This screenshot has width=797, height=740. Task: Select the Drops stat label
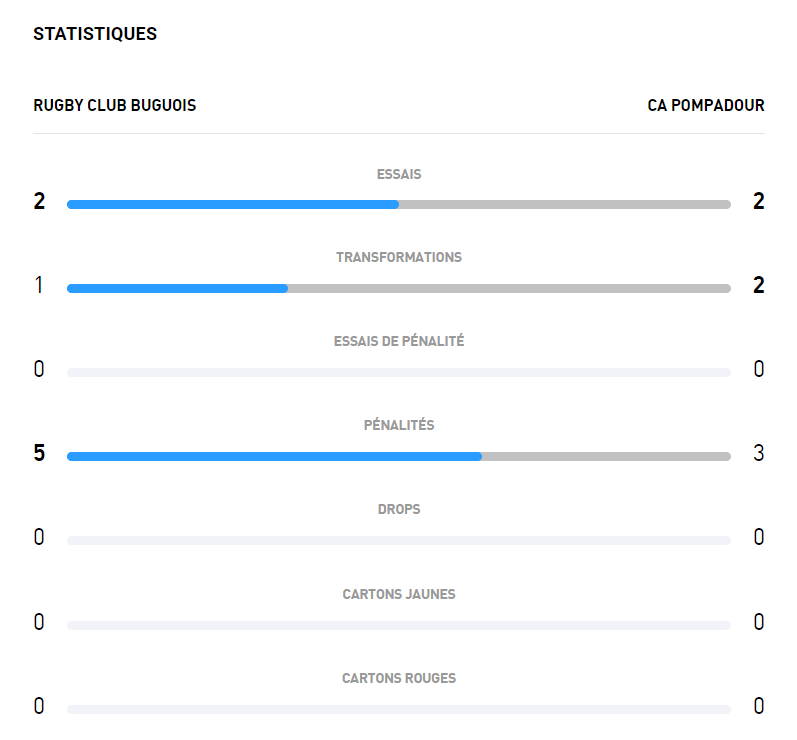[399, 509]
